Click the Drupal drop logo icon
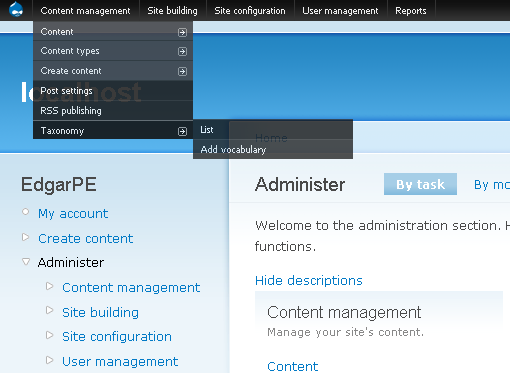510x373 pixels. tap(16, 9)
